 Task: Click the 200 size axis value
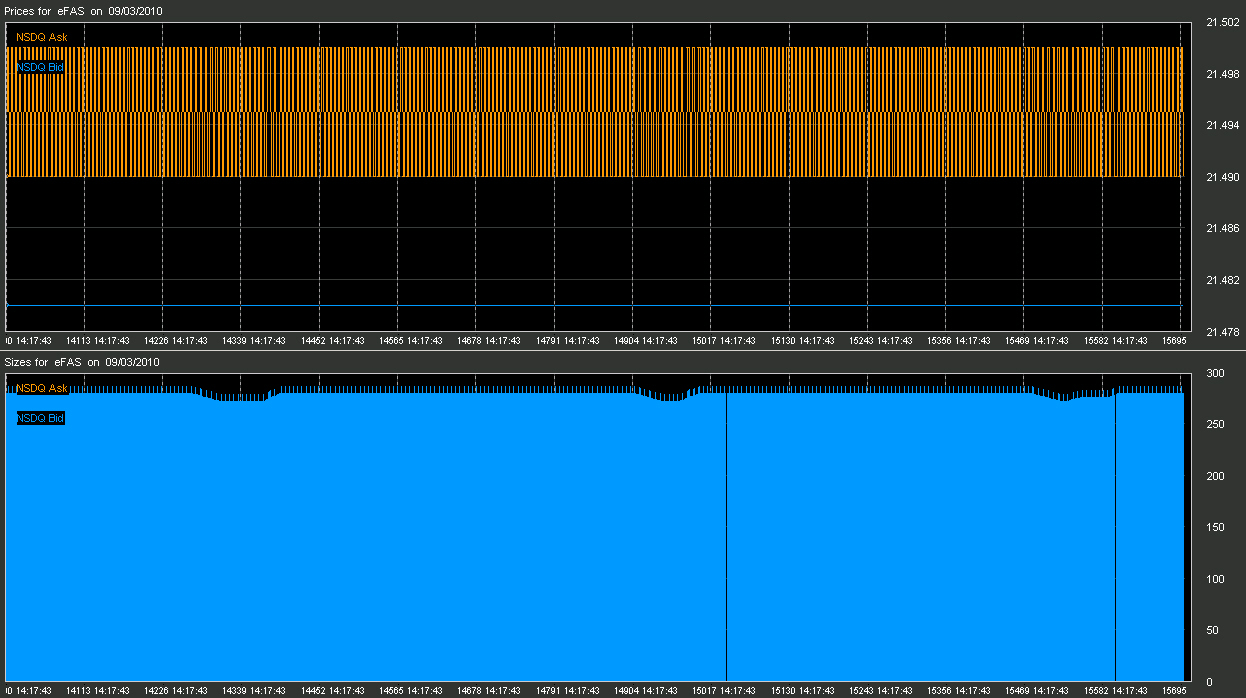coord(1215,476)
